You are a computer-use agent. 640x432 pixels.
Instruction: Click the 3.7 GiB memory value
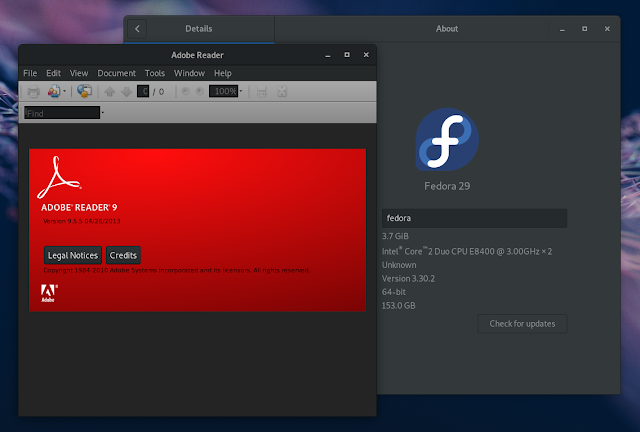point(395,236)
